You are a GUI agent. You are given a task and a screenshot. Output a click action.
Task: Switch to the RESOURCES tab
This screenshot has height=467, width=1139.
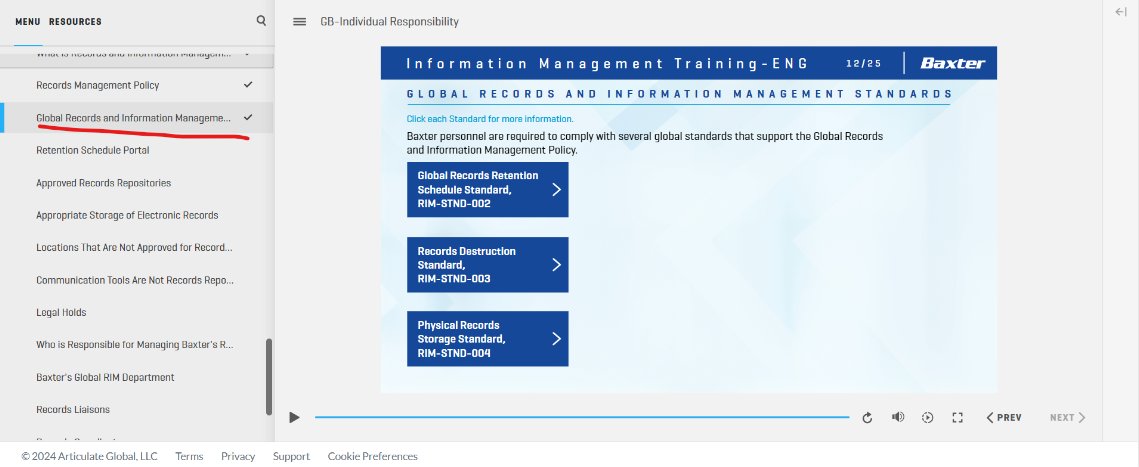point(76,22)
